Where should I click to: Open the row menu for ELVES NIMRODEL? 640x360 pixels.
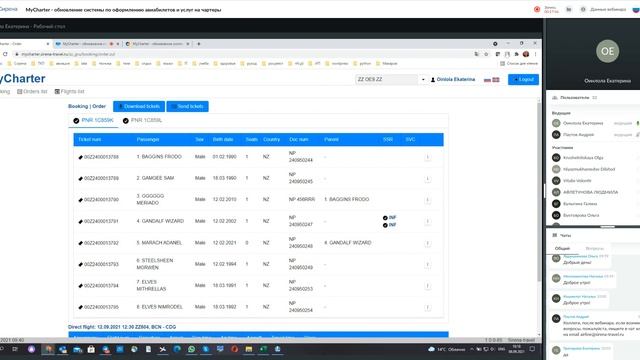point(427,307)
